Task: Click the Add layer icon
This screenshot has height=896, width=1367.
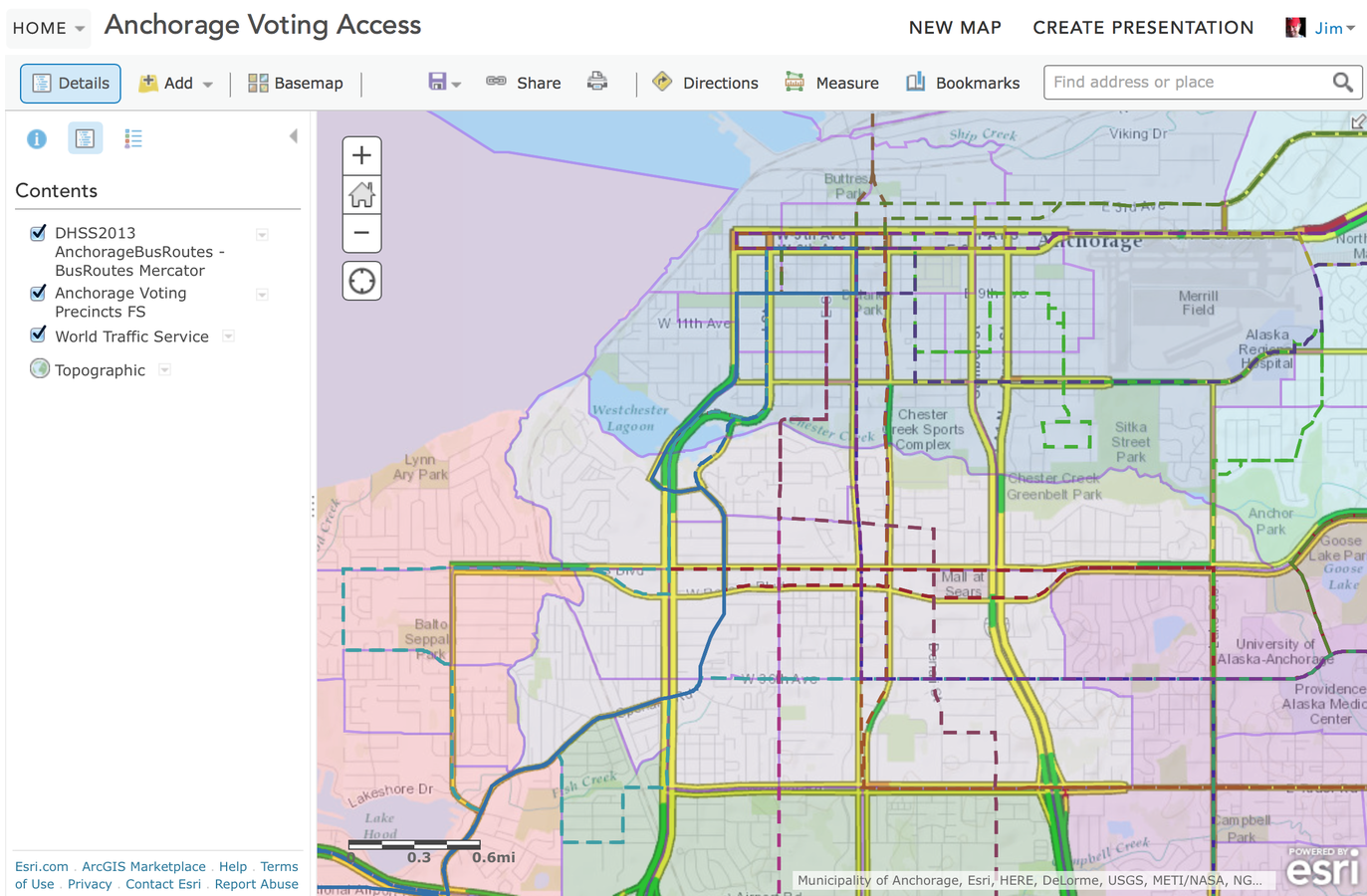Action: [x=148, y=84]
